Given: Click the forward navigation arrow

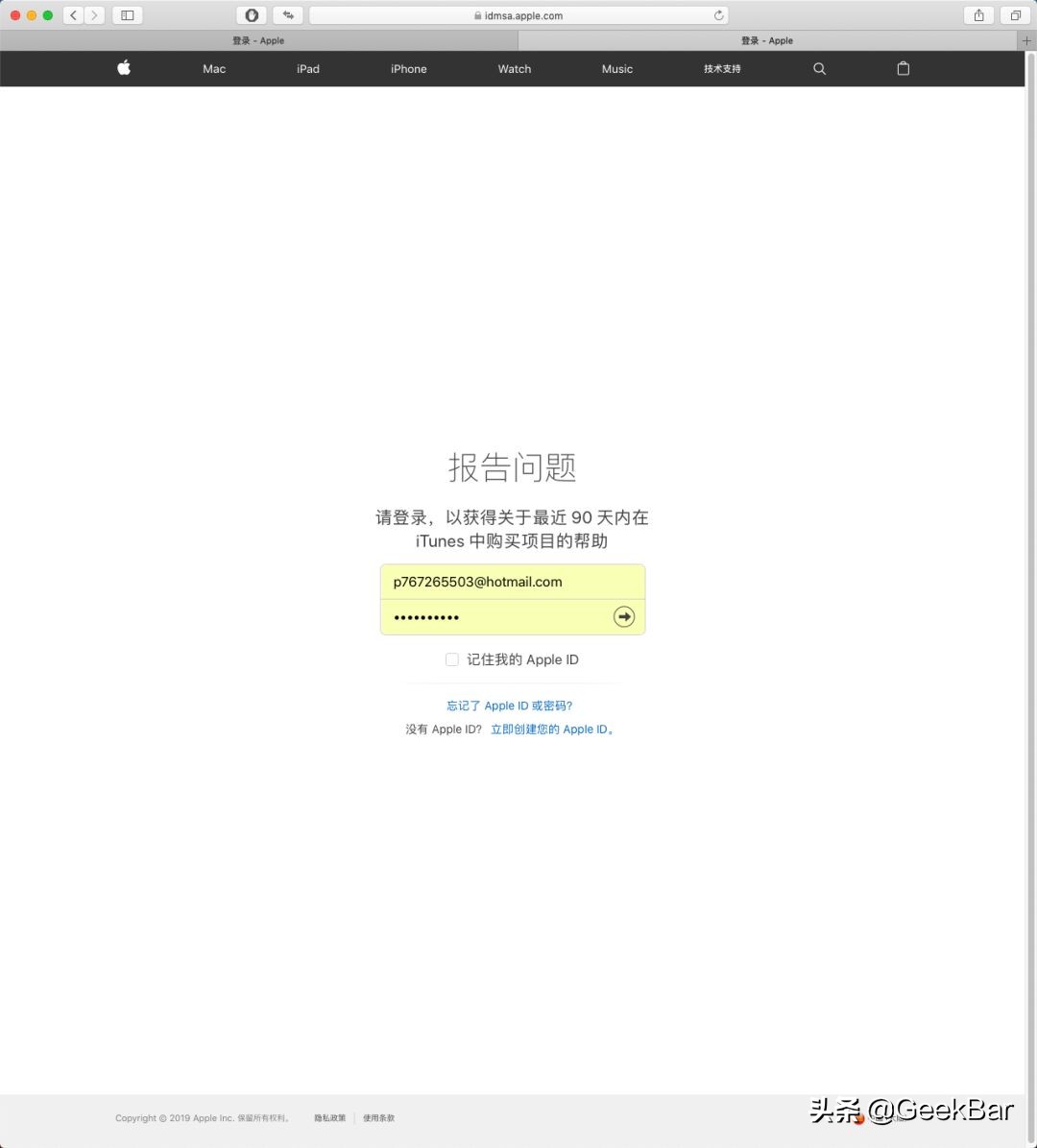Looking at the screenshot, I should (92, 14).
